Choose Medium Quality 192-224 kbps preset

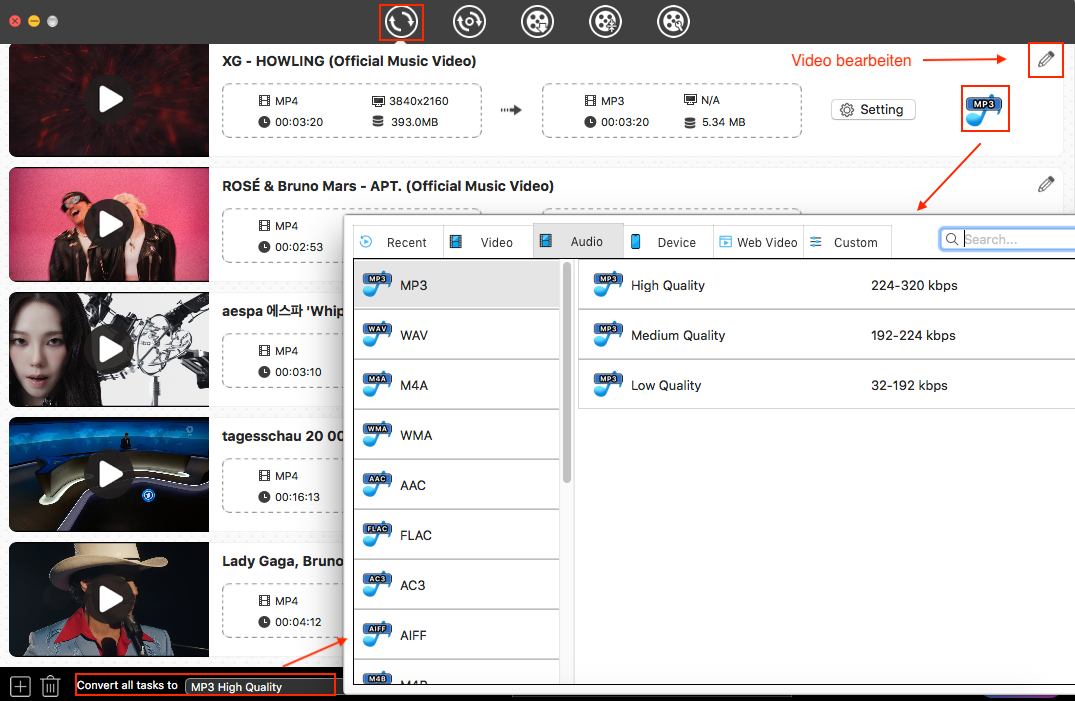(x=827, y=335)
